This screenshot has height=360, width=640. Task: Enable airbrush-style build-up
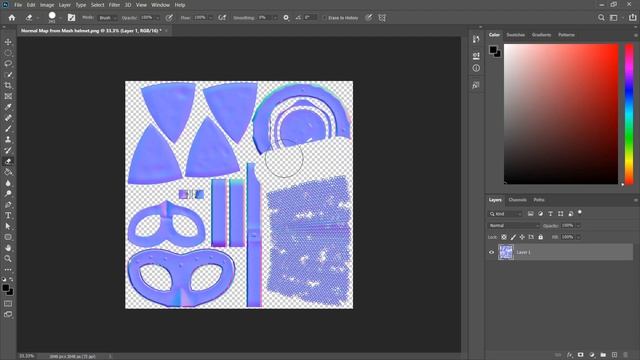click(x=222, y=18)
